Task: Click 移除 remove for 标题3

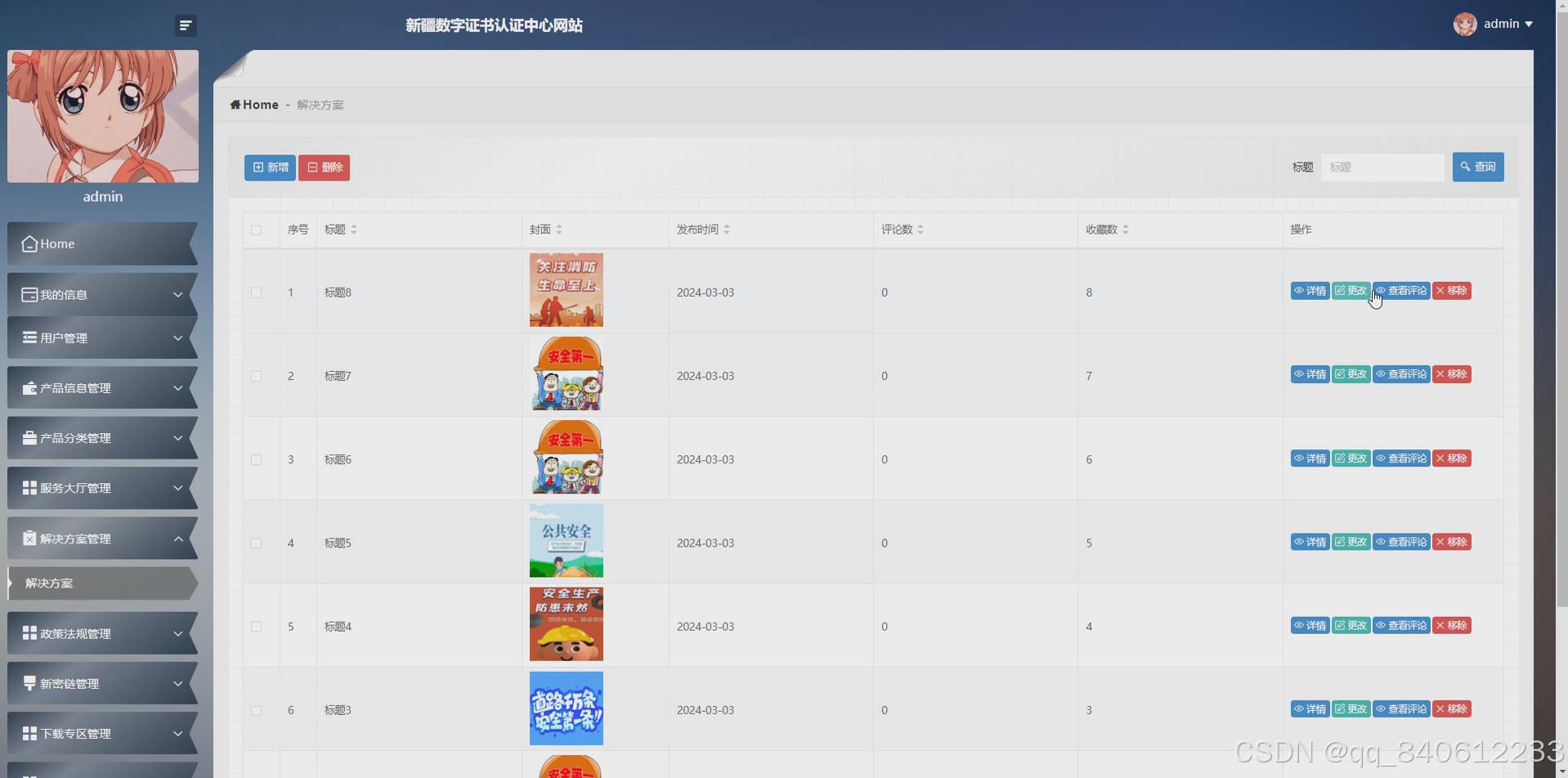Action: tap(1451, 709)
